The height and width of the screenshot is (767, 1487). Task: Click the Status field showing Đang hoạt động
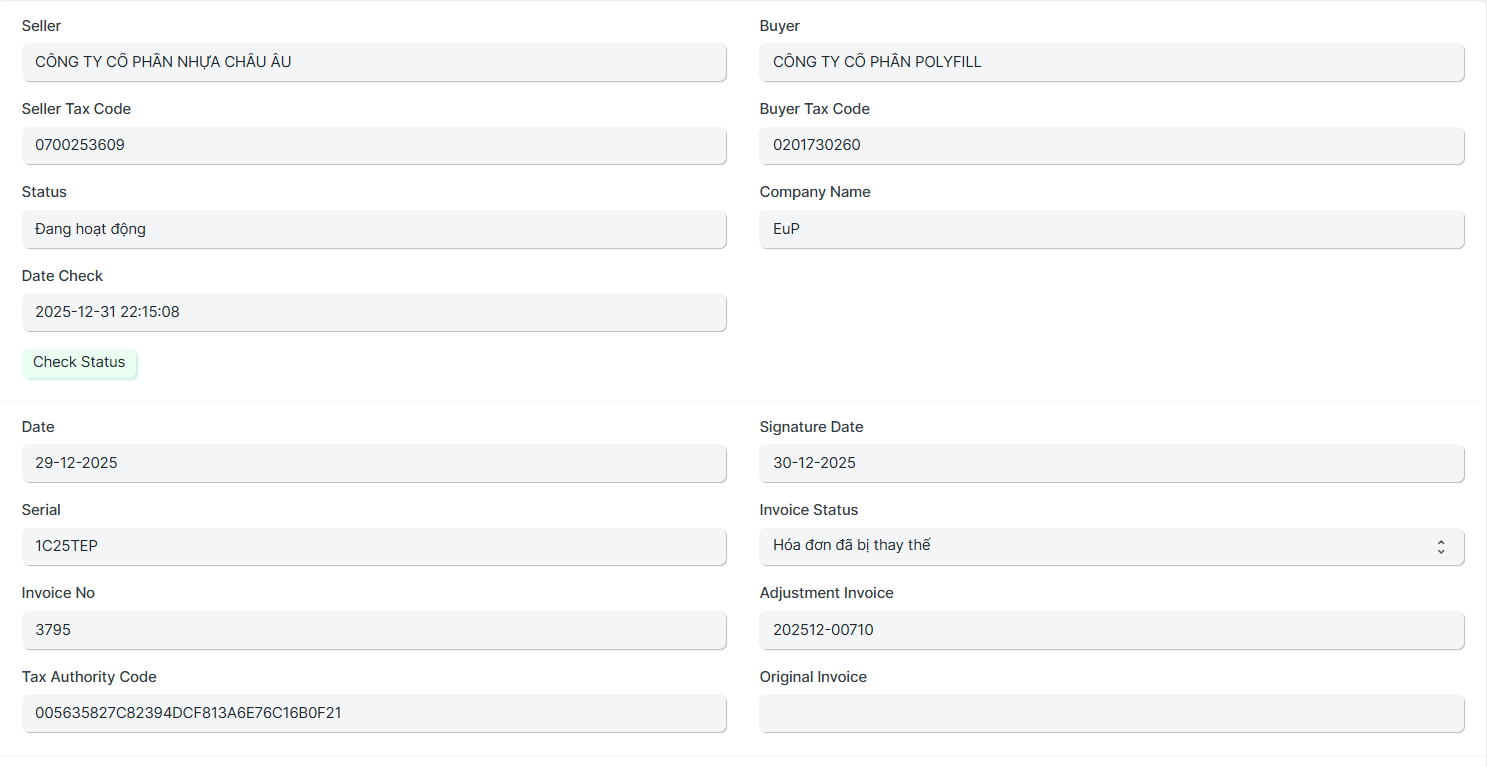point(374,229)
